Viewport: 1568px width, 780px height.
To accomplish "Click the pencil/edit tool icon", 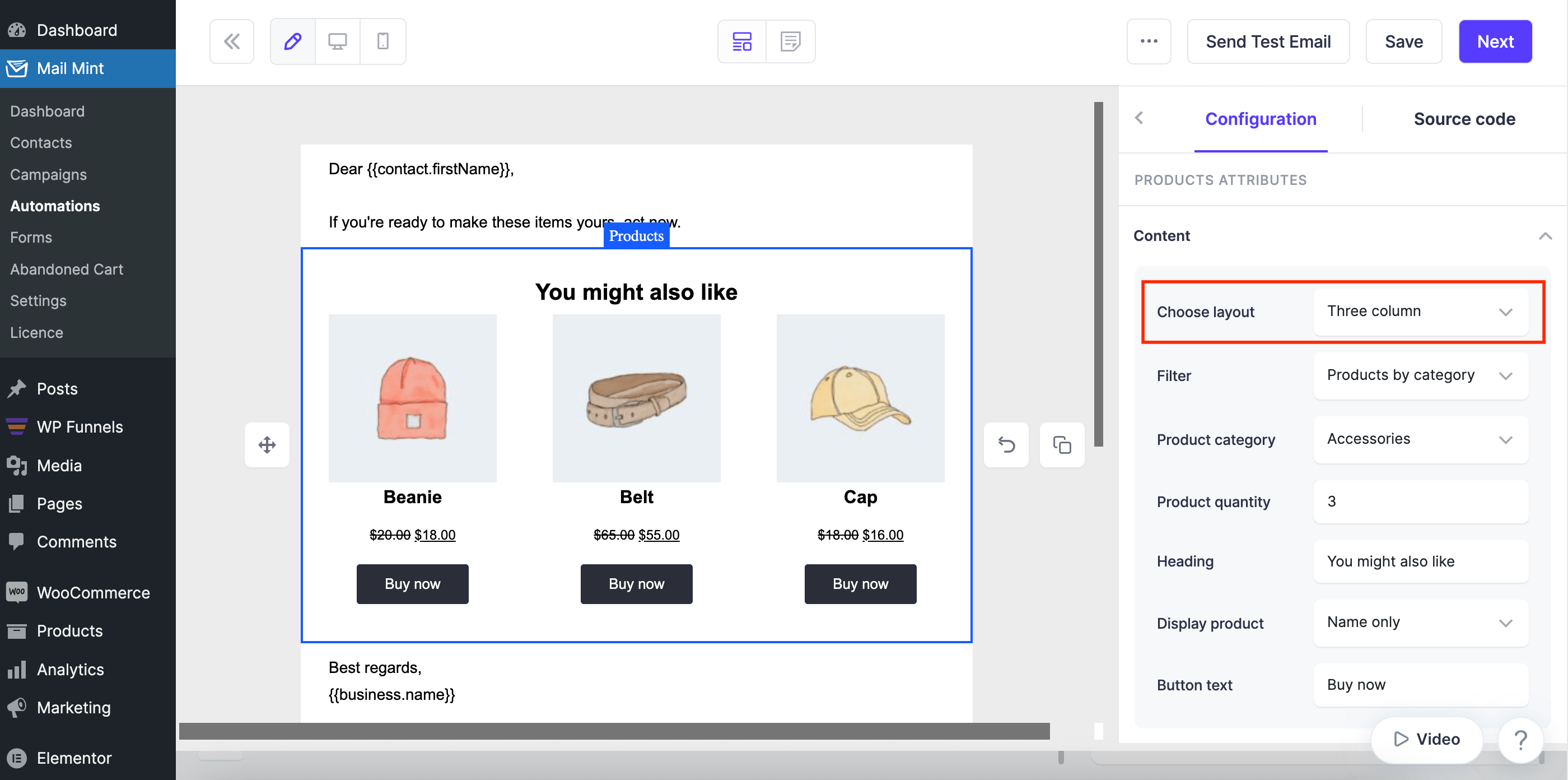I will pyautogui.click(x=293, y=41).
